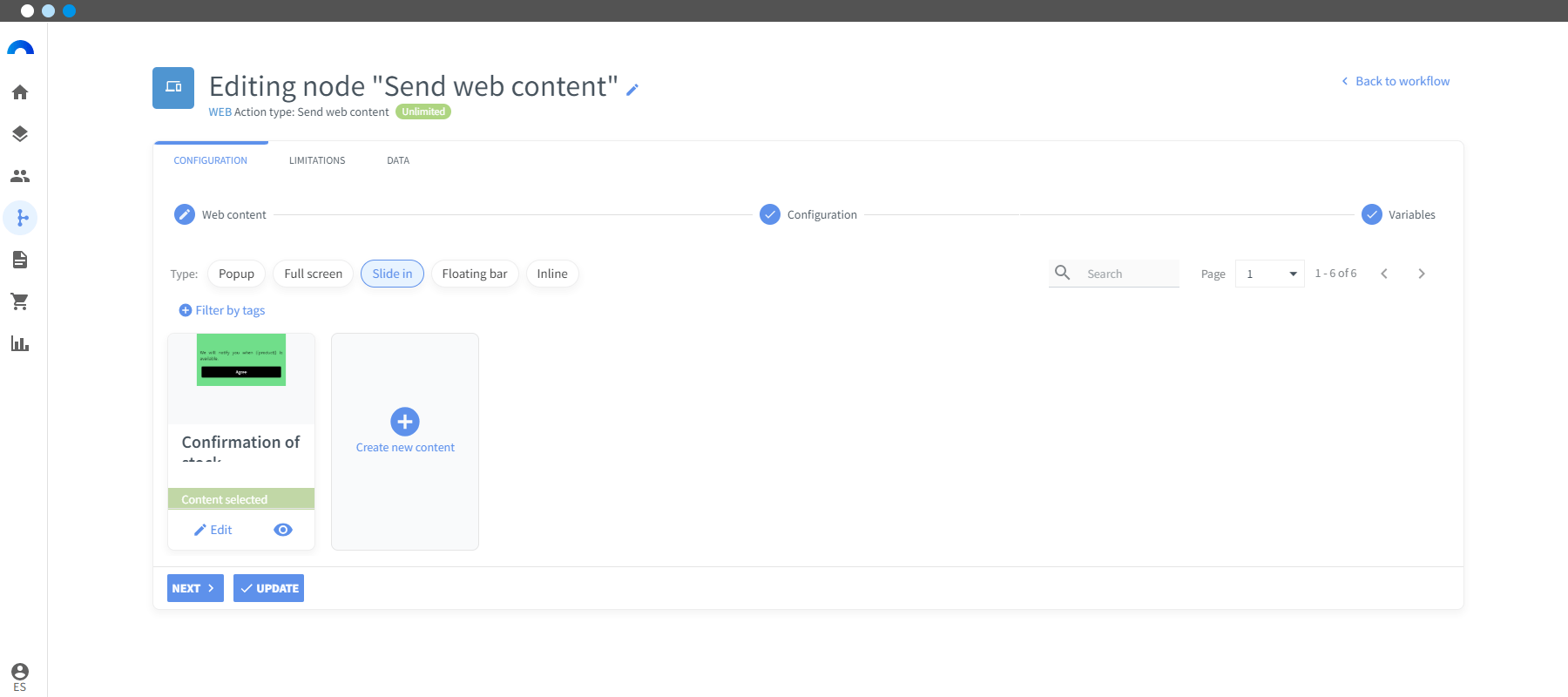
Task: Open the contacts people icon in sidebar
Action: (x=20, y=176)
